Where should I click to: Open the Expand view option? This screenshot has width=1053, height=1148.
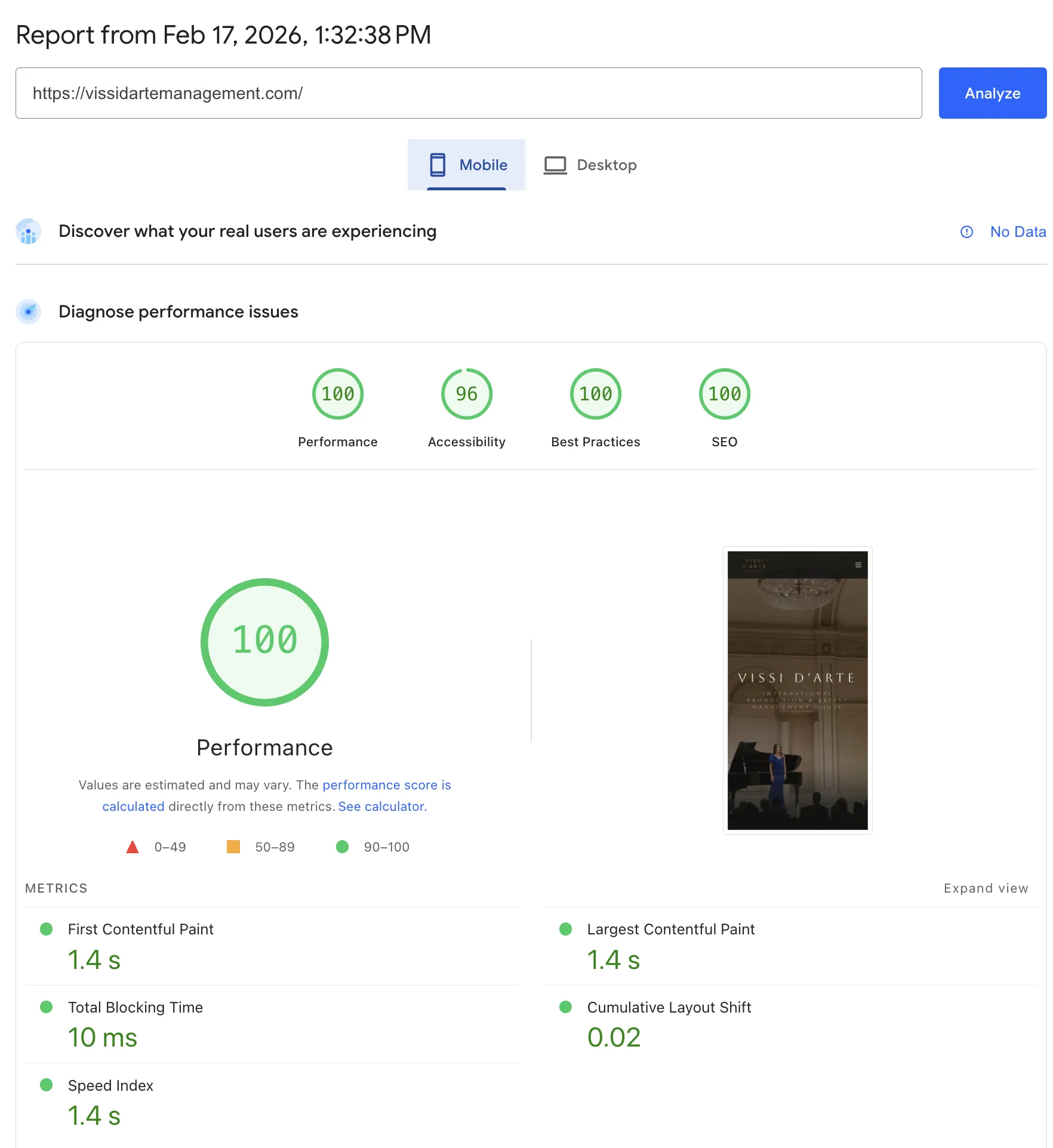click(x=985, y=888)
